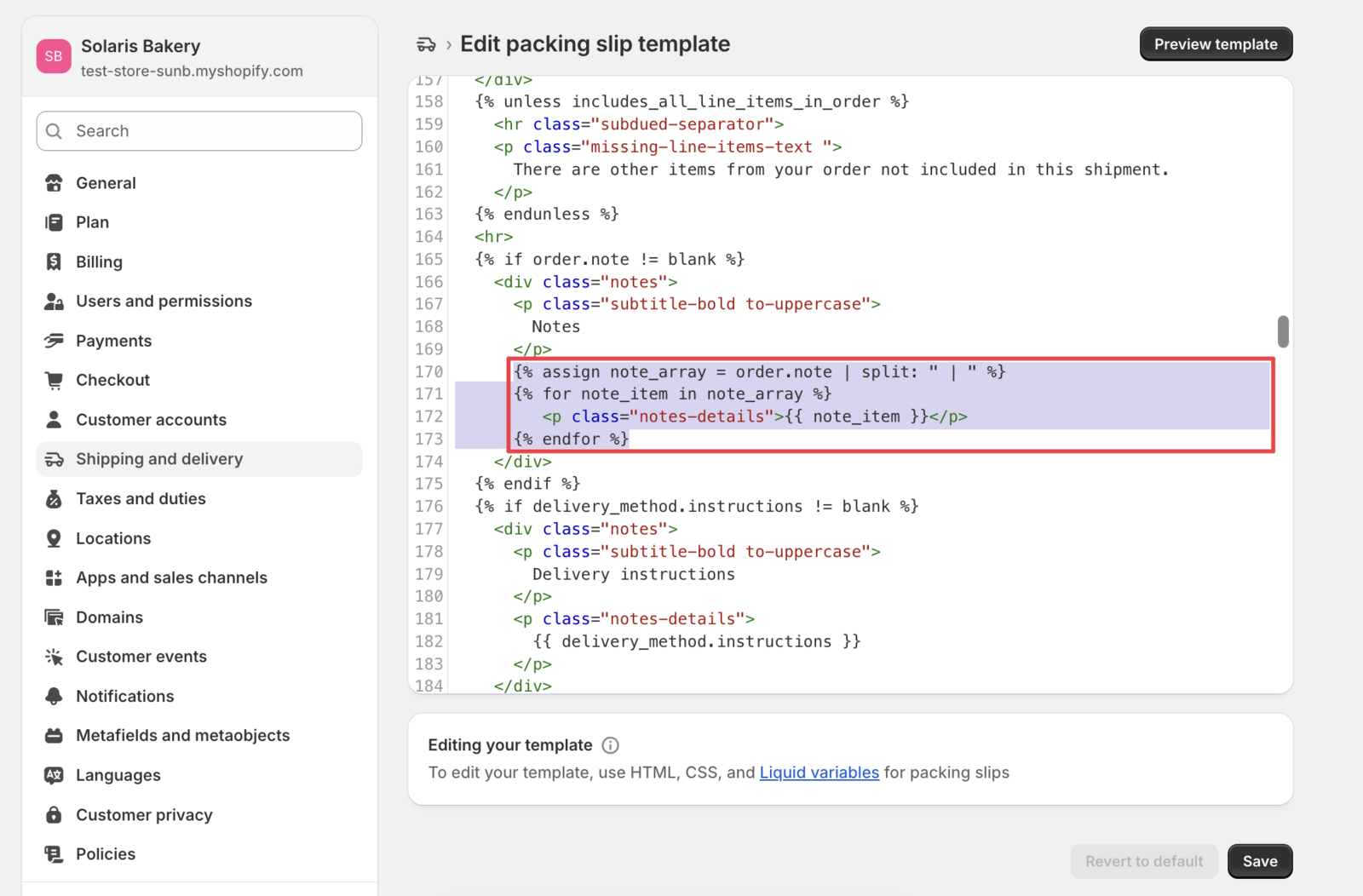The width and height of the screenshot is (1363, 896).
Task: Open Metafields and metaobjects
Action: [199, 736]
